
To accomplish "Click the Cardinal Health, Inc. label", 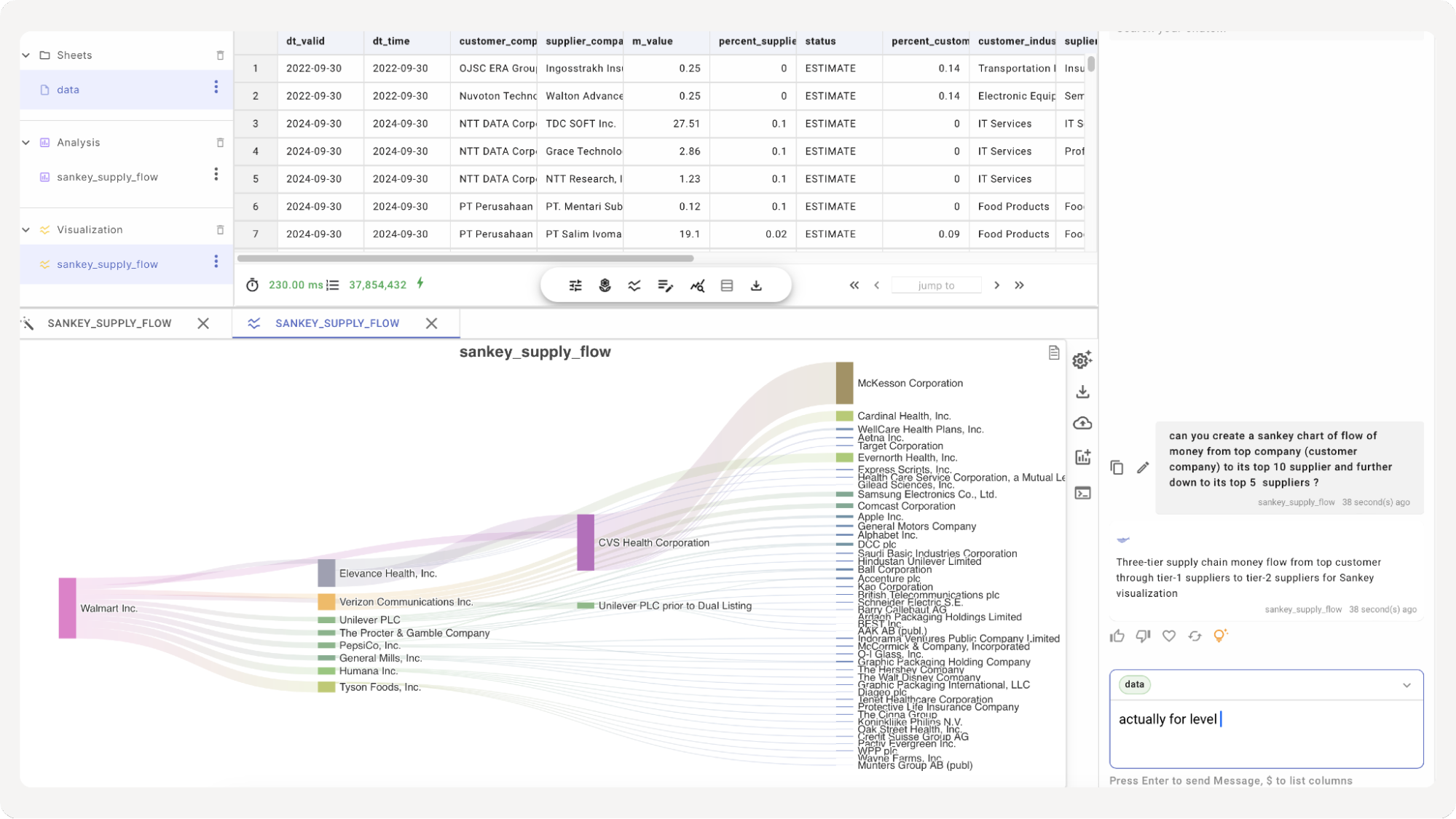I will pos(904,416).
